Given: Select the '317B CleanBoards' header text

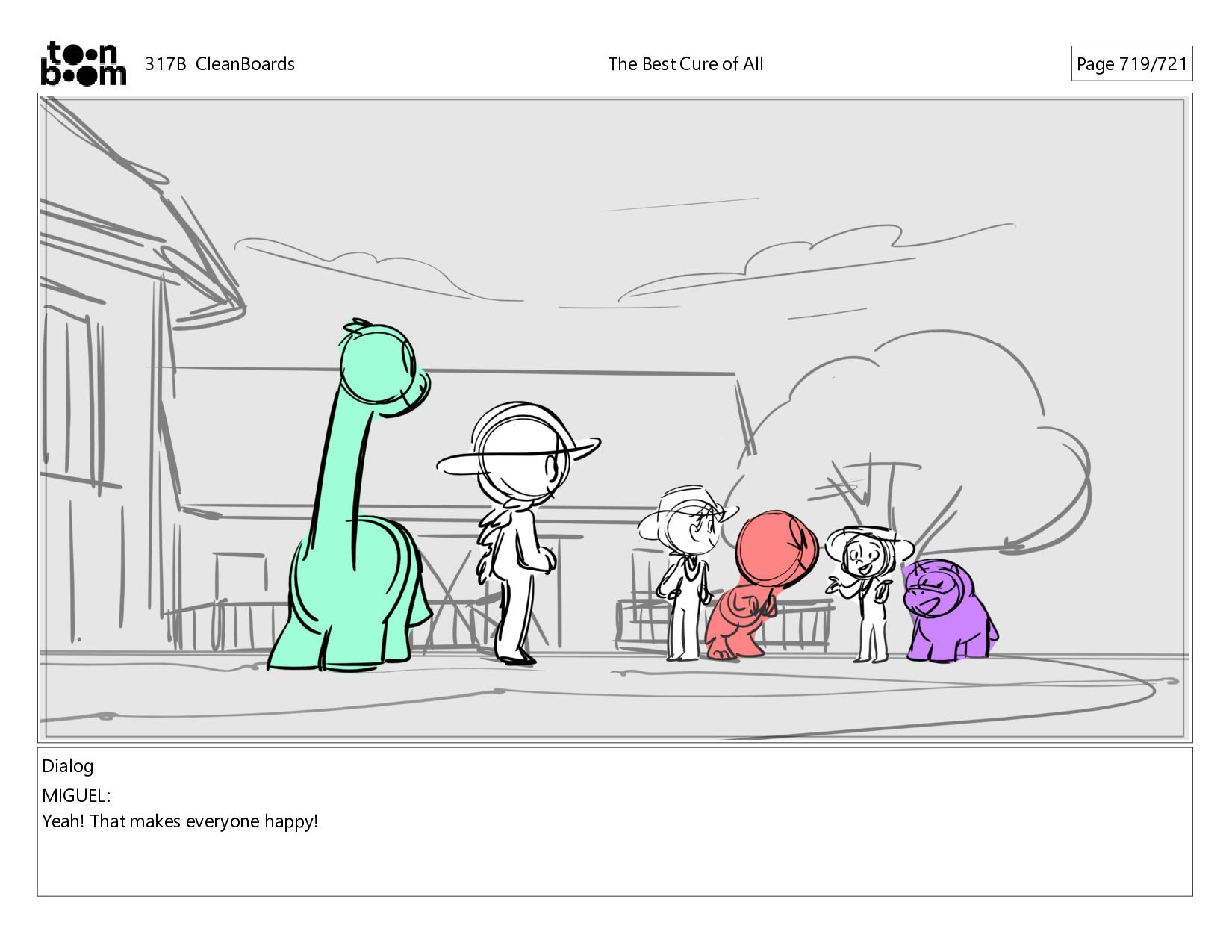Looking at the screenshot, I should coord(220,64).
